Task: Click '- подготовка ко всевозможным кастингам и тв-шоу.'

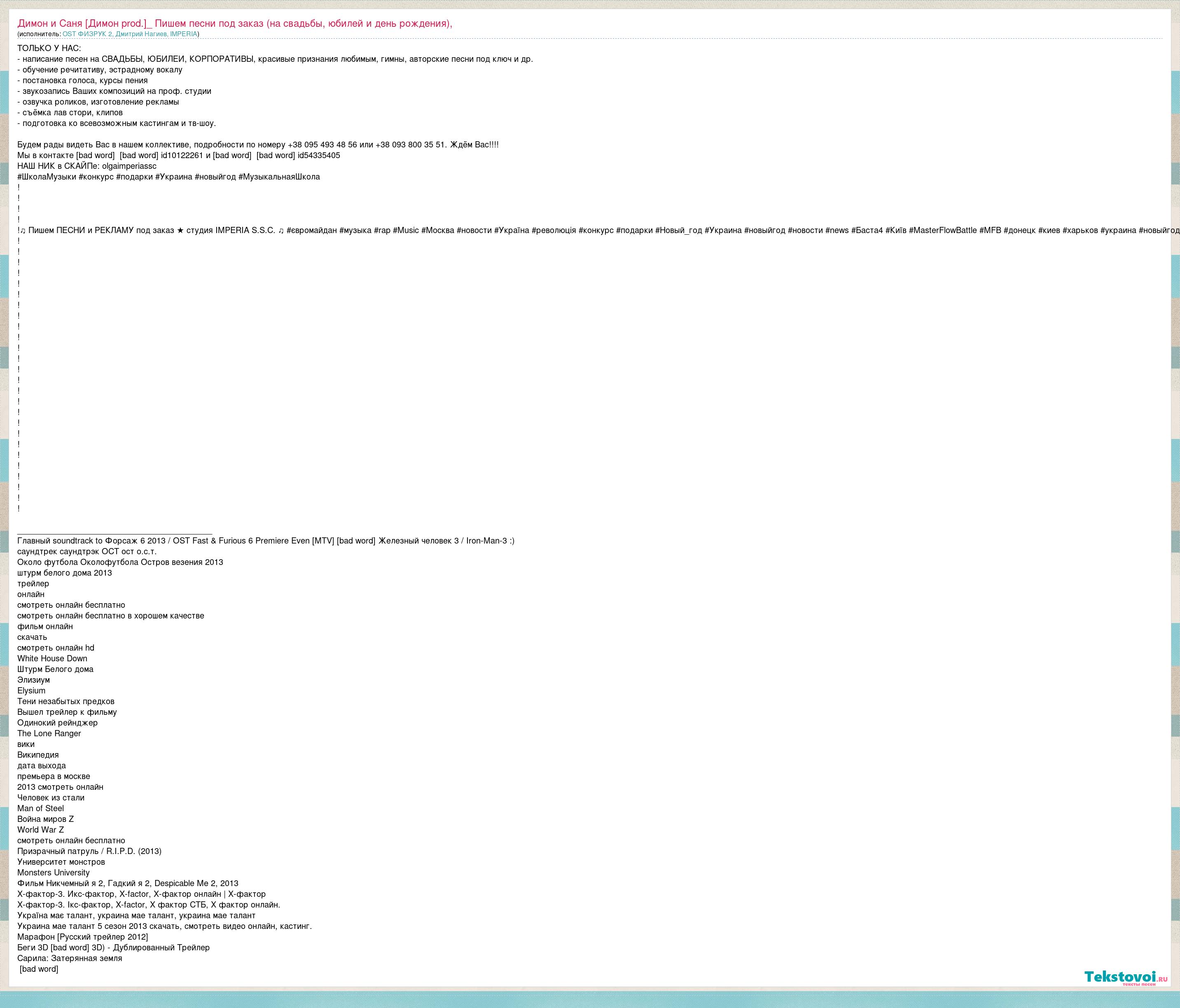Action: pyautogui.click(x=117, y=124)
